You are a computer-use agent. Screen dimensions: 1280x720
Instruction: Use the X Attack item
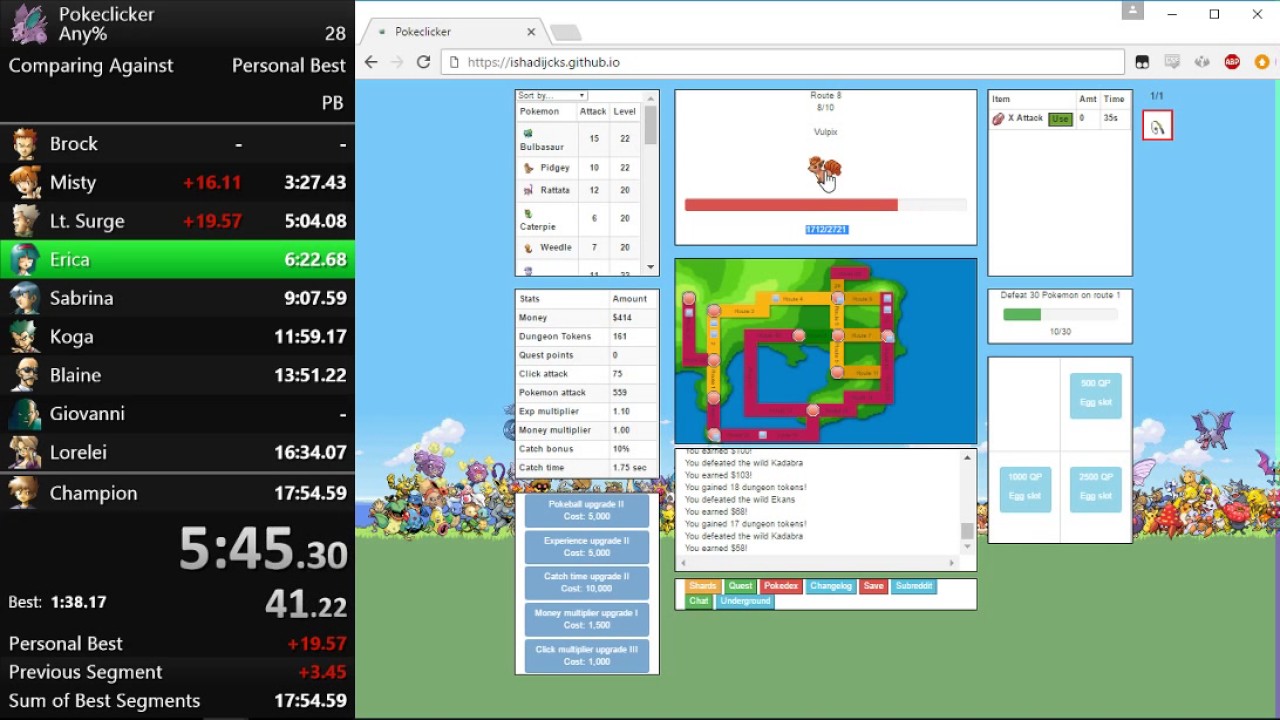tap(1059, 119)
